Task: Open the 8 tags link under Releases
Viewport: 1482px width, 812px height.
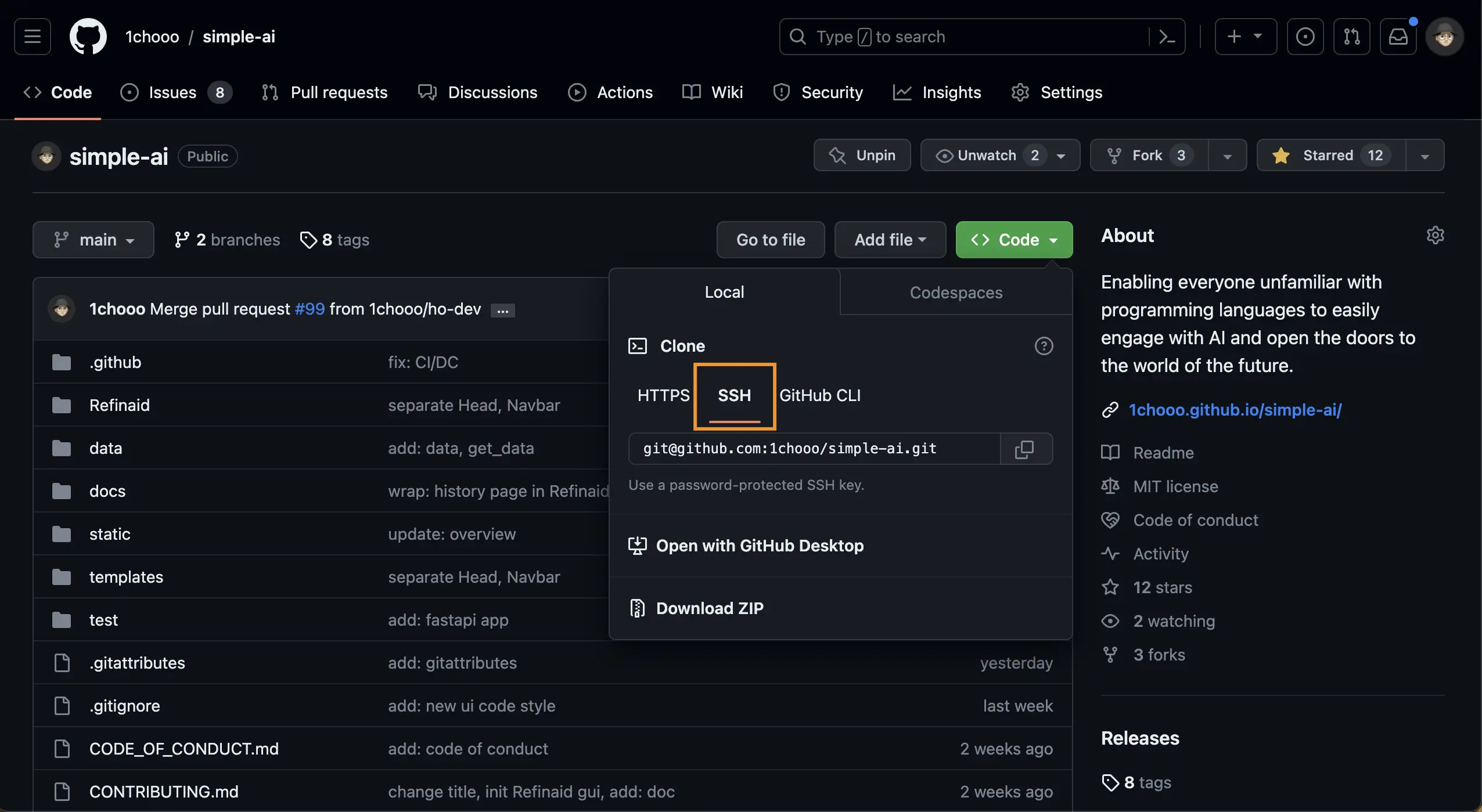Action: coord(1136,782)
